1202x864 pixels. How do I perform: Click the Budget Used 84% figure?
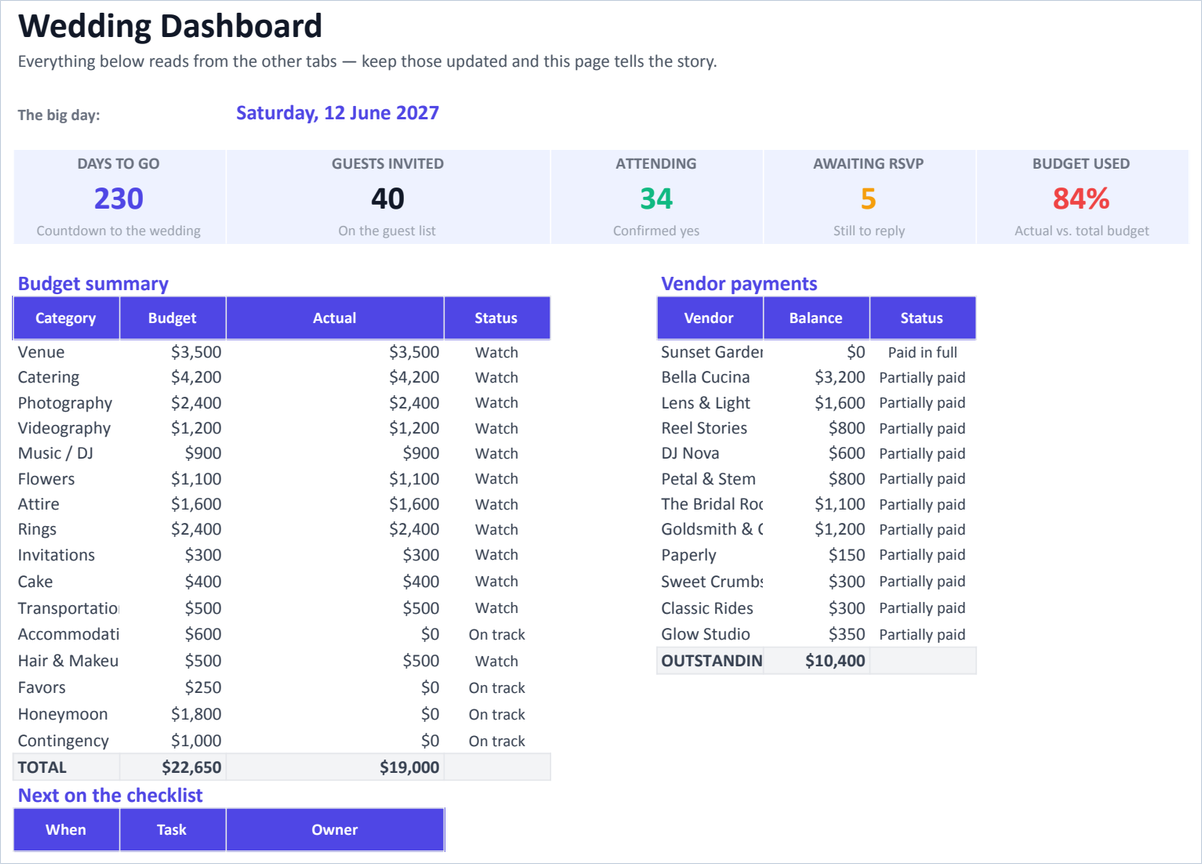[x=1081, y=198]
